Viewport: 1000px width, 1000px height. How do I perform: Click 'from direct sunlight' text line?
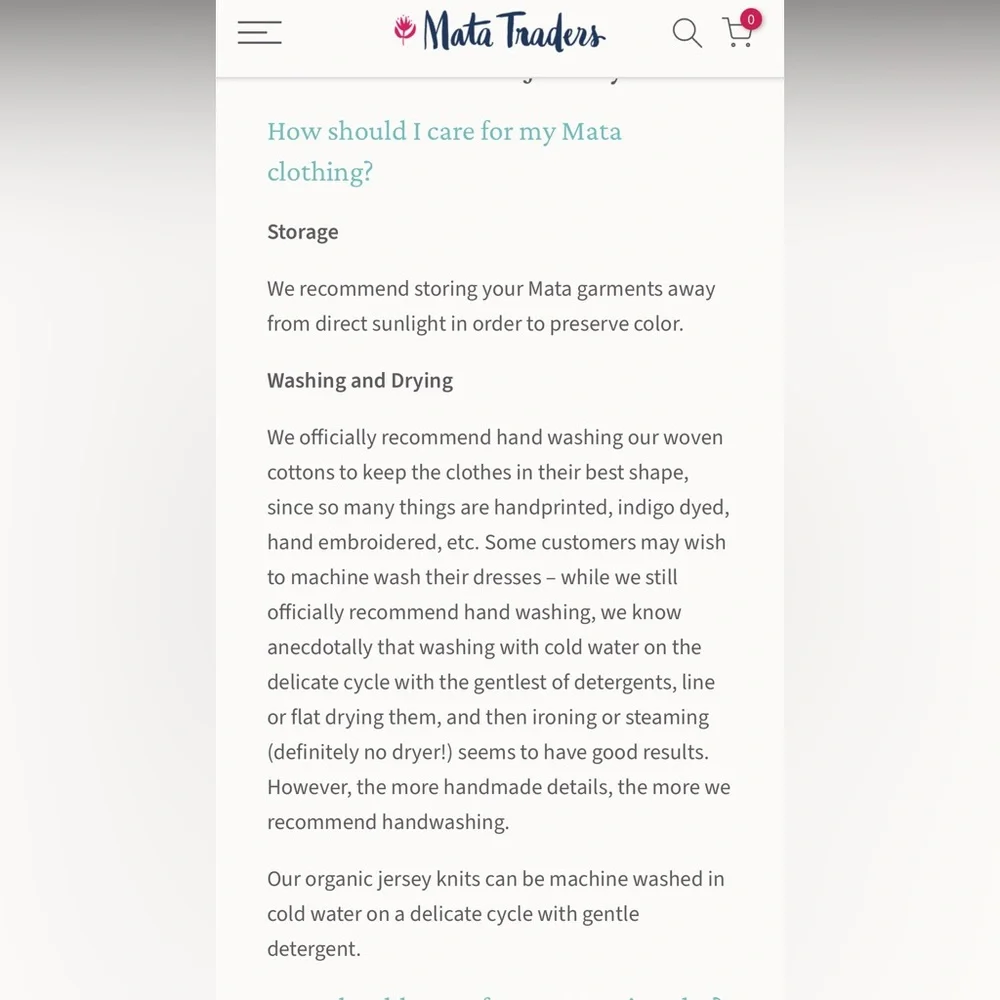tap(475, 324)
